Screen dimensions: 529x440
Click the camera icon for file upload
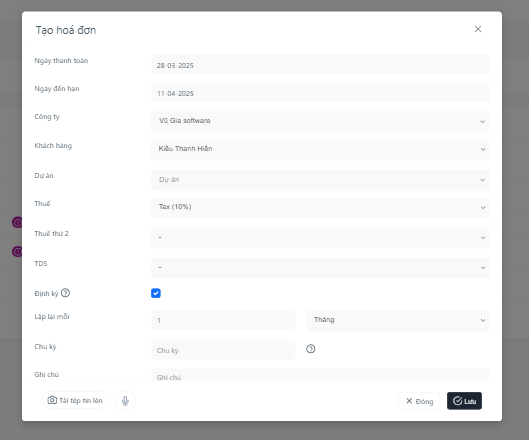click(x=52, y=400)
